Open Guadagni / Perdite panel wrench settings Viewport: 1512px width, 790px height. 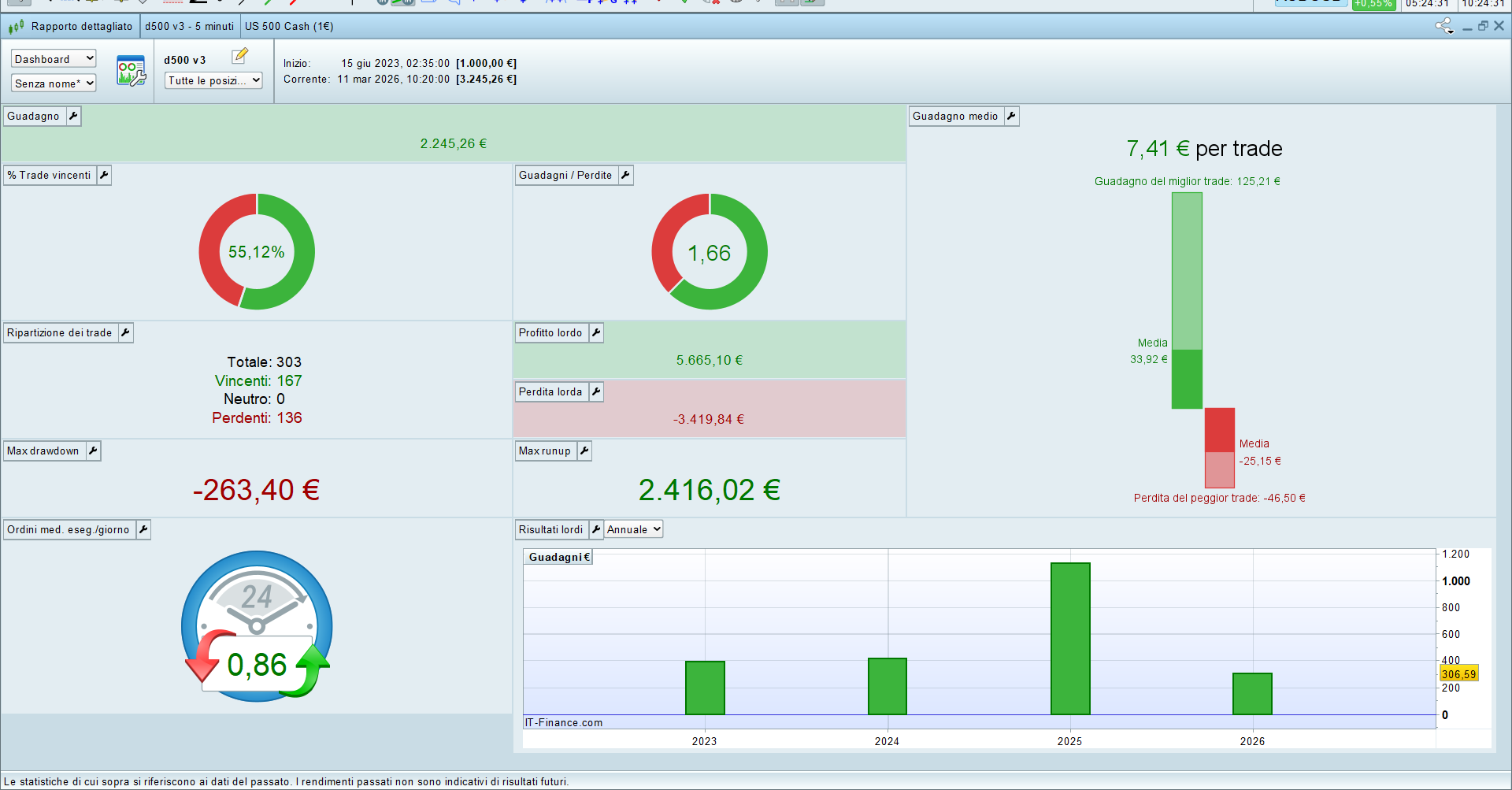coord(625,176)
